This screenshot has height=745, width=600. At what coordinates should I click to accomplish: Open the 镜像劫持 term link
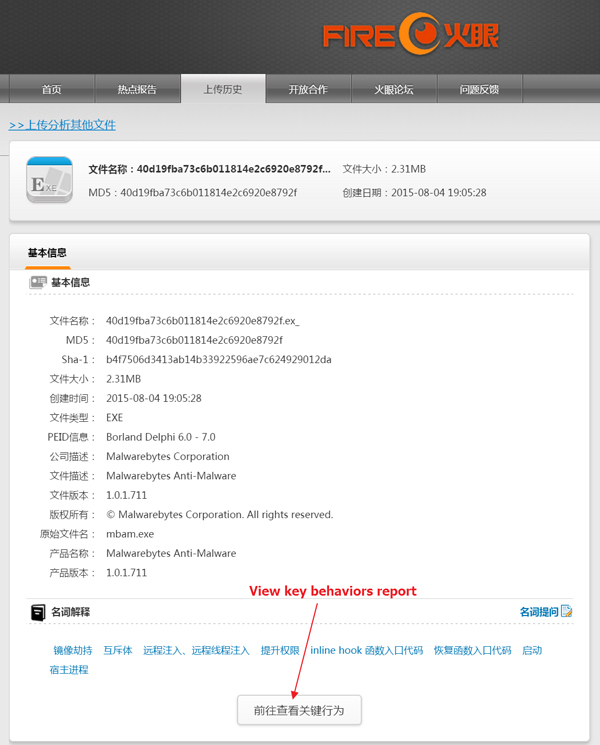point(73,650)
